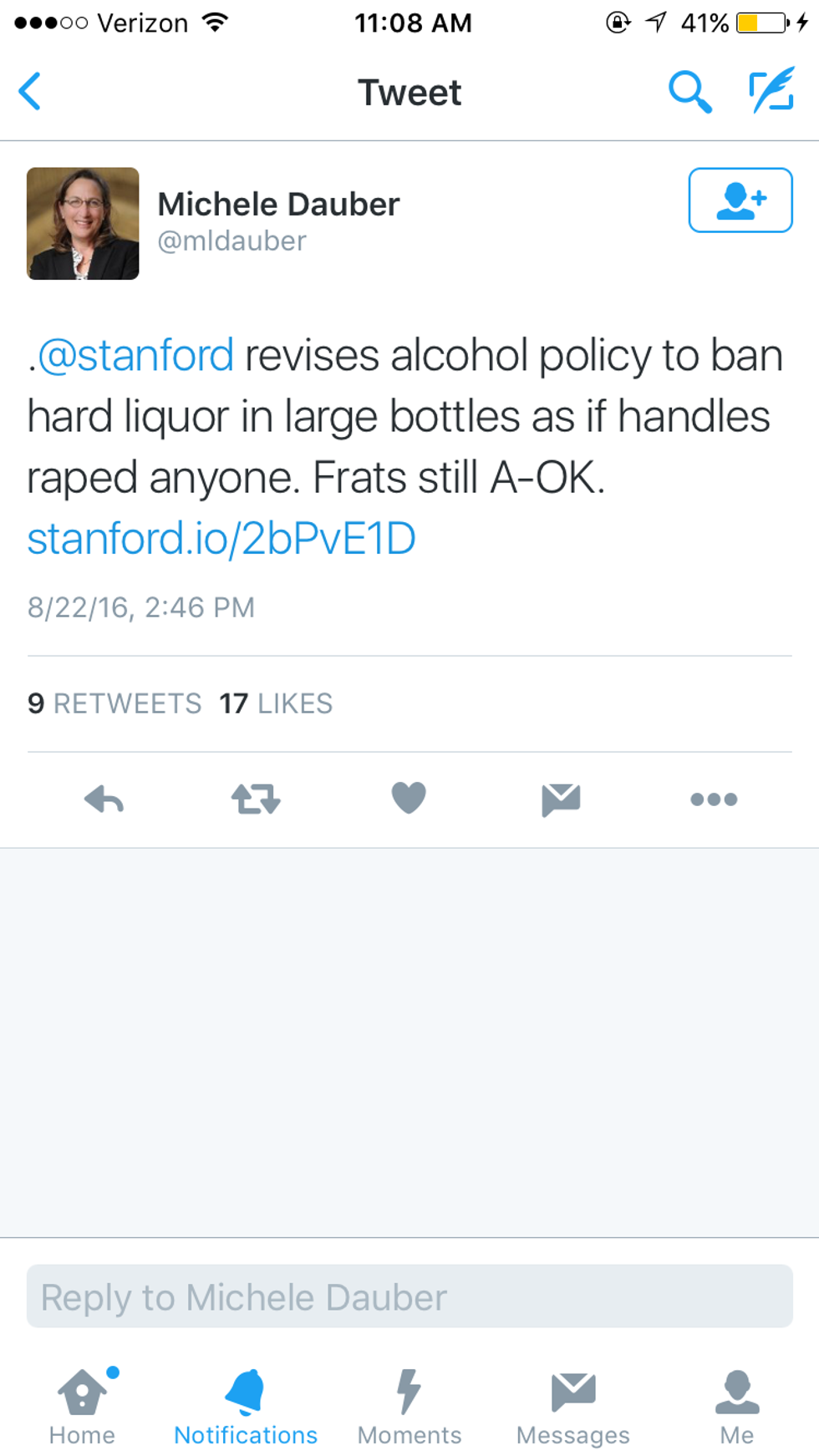
Task: Share tweet via direct message envelope icon
Action: (561, 799)
